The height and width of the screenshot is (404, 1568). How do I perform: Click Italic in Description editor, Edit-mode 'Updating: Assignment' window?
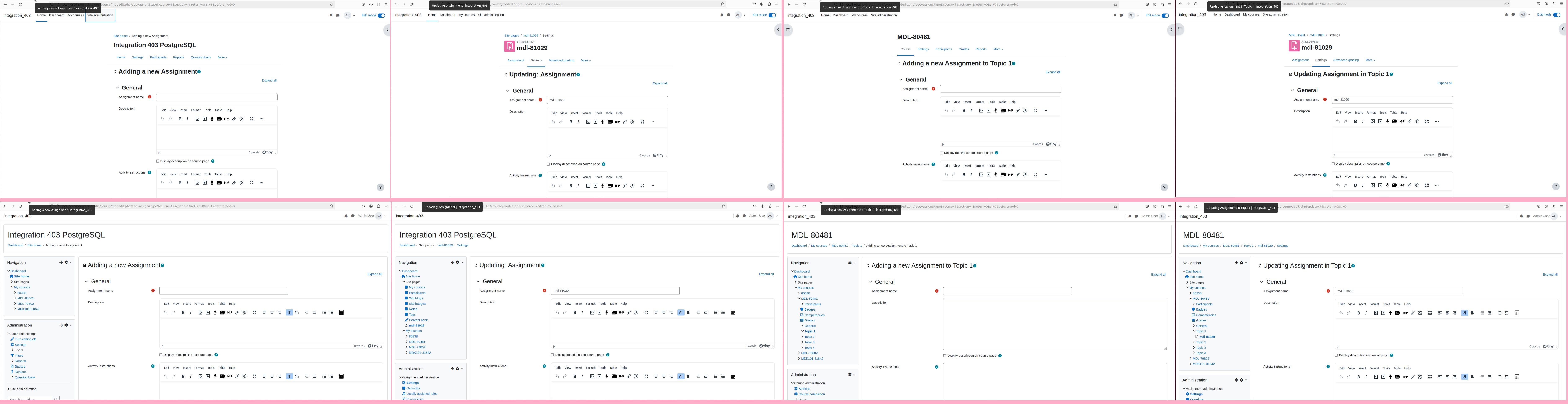pos(578,122)
